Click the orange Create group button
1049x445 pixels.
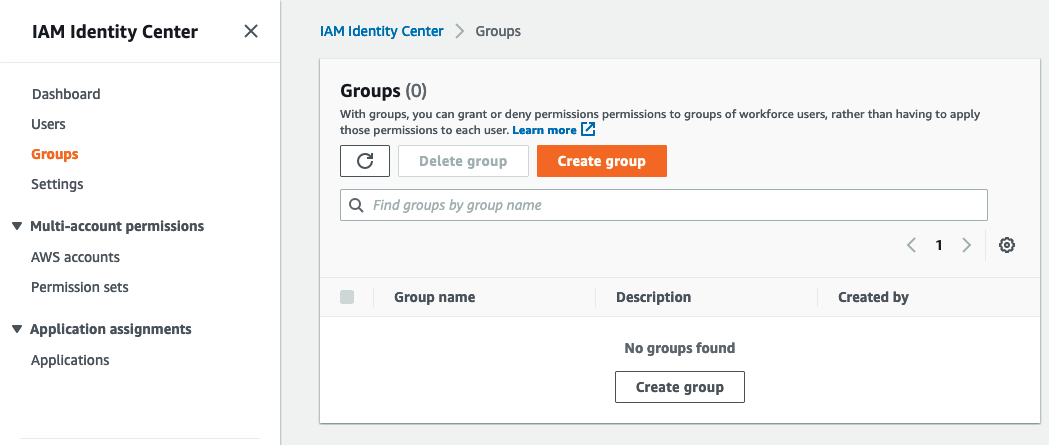[601, 161]
